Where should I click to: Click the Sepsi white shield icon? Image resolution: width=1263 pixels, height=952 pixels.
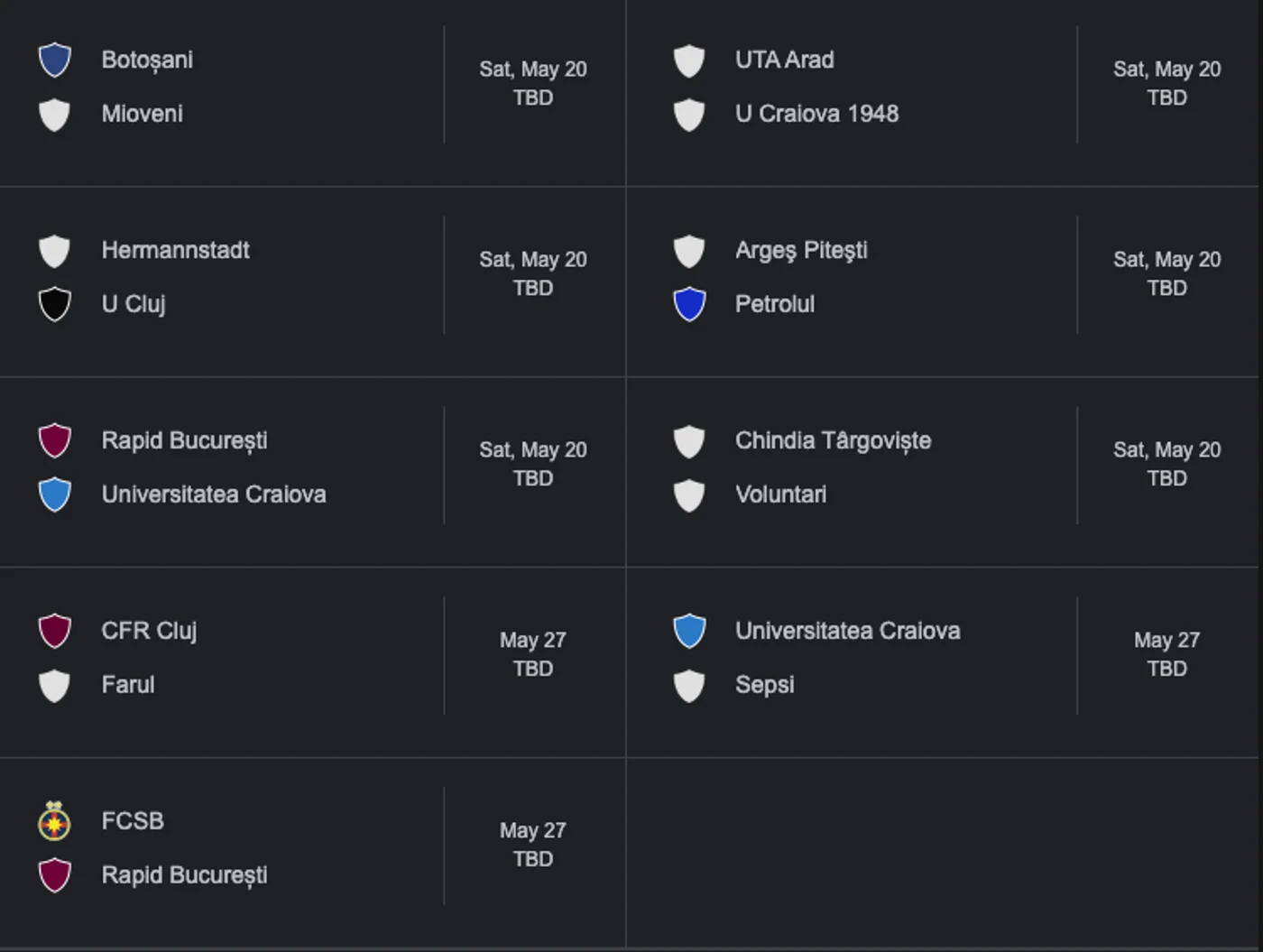click(x=689, y=686)
